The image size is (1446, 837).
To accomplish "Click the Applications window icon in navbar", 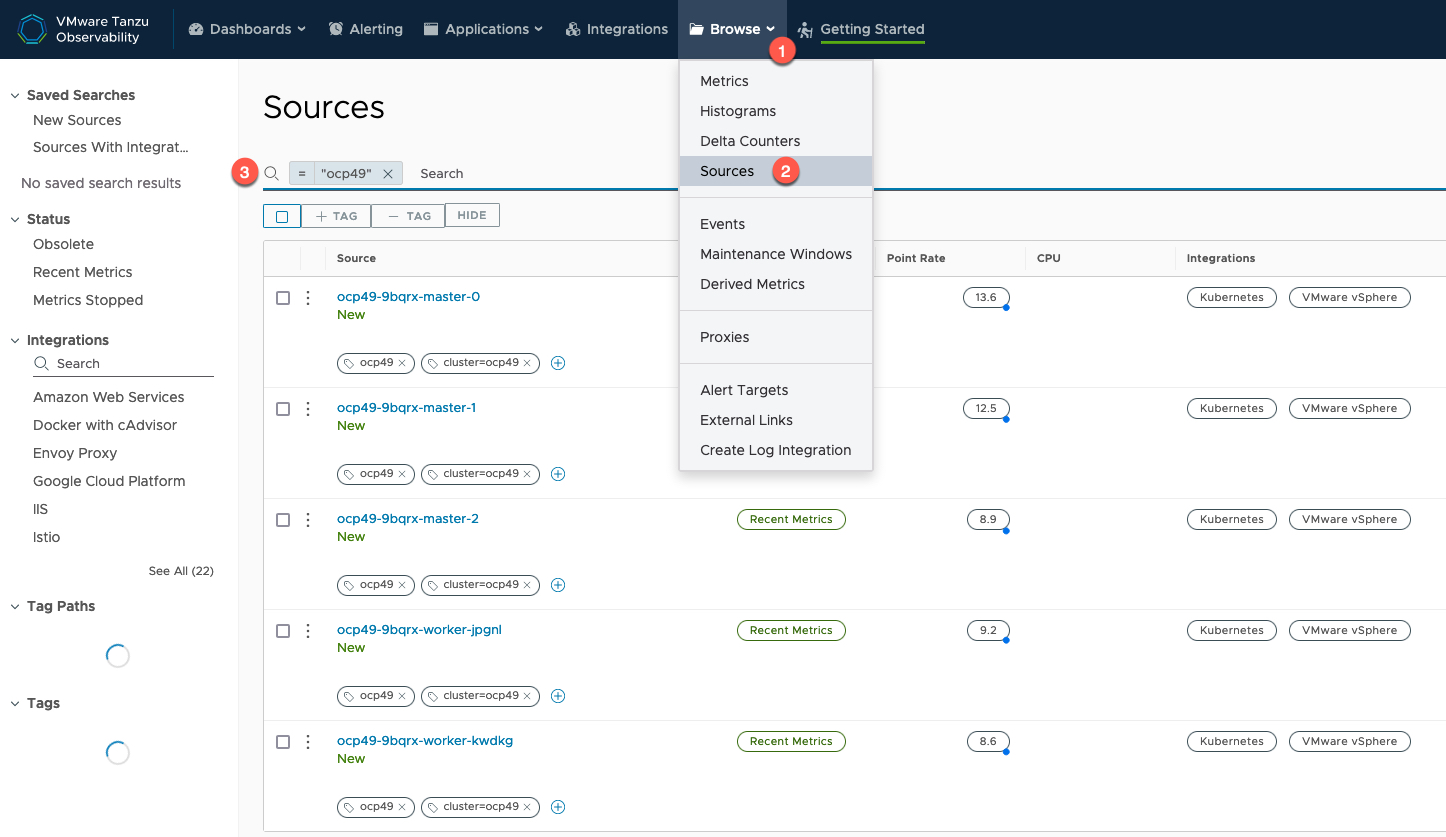I will [x=431, y=29].
